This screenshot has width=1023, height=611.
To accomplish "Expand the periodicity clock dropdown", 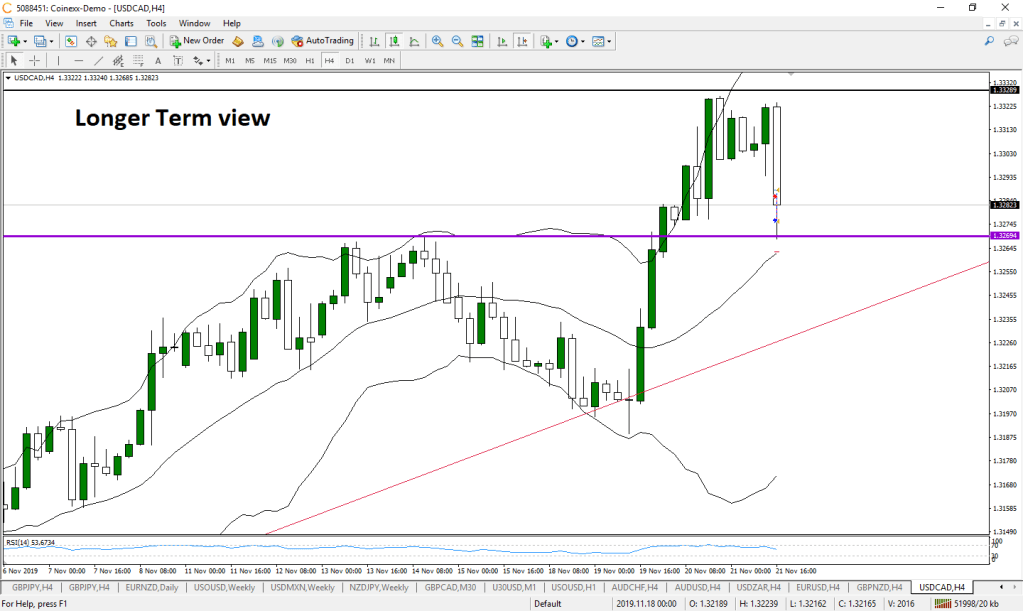I will 584,41.
